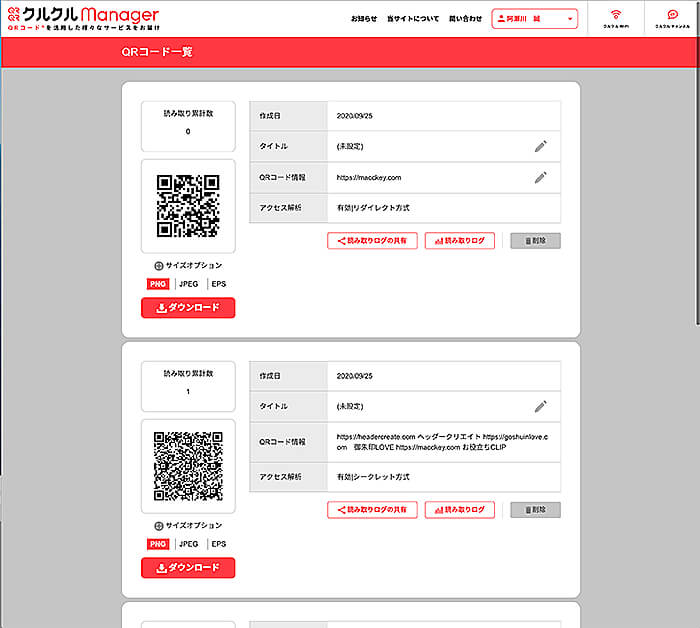The height and width of the screenshot is (628, 700).
Task: Click the second card's 2020/09/25 creation date
Action: click(x=354, y=376)
